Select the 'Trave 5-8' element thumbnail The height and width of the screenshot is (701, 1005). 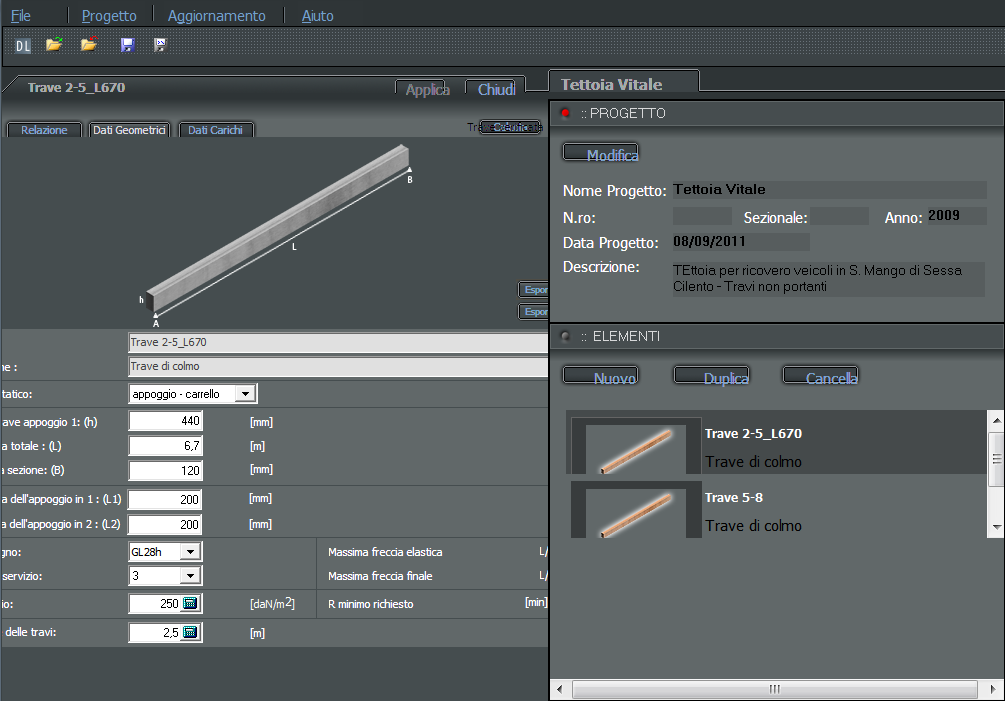(x=636, y=510)
